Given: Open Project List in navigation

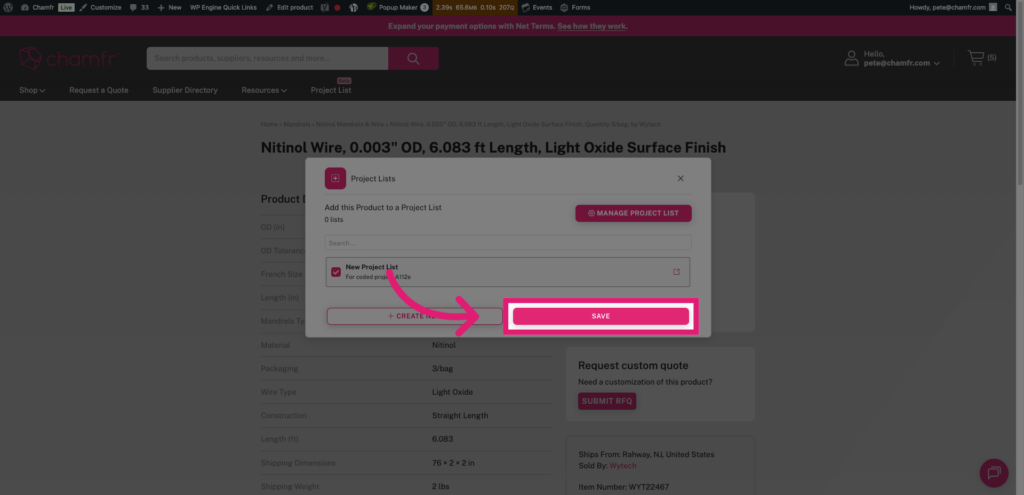Looking at the screenshot, I should [331, 90].
